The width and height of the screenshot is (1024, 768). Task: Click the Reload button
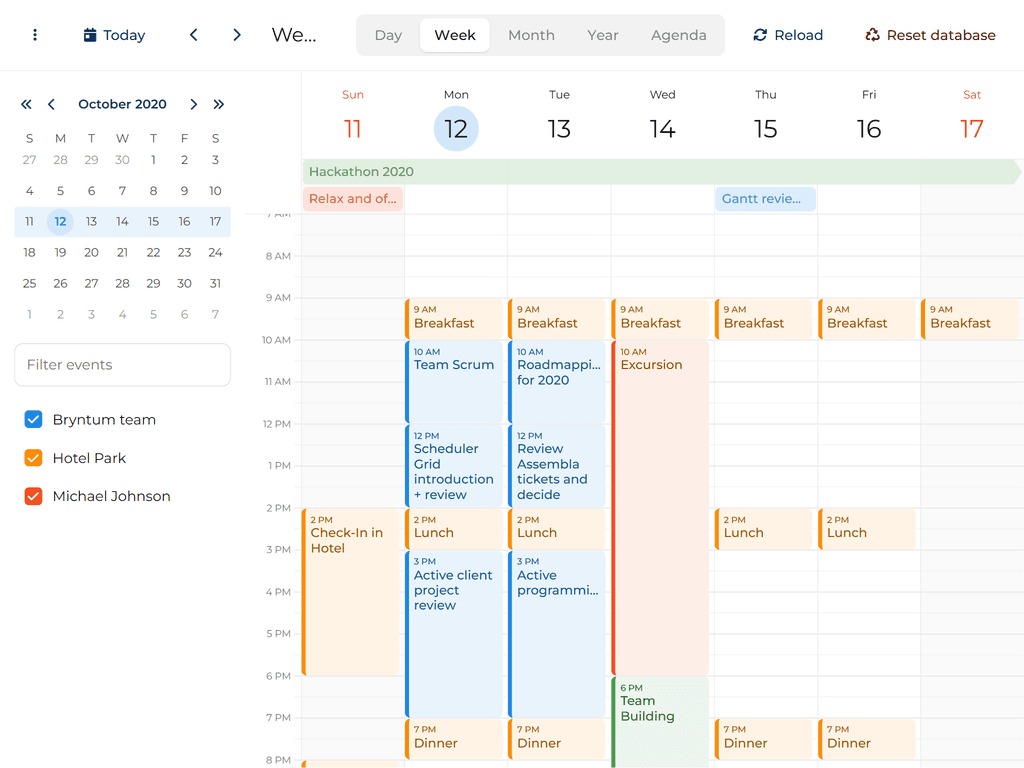tap(788, 35)
